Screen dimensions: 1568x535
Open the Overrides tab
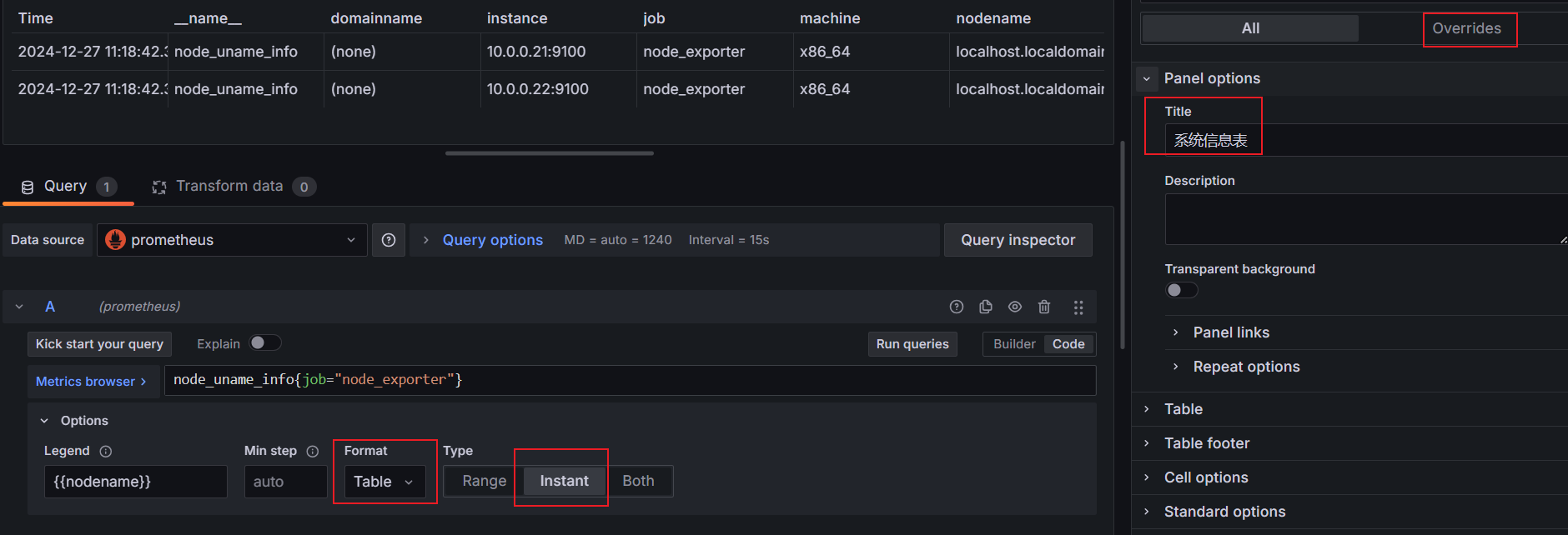point(1466,28)
